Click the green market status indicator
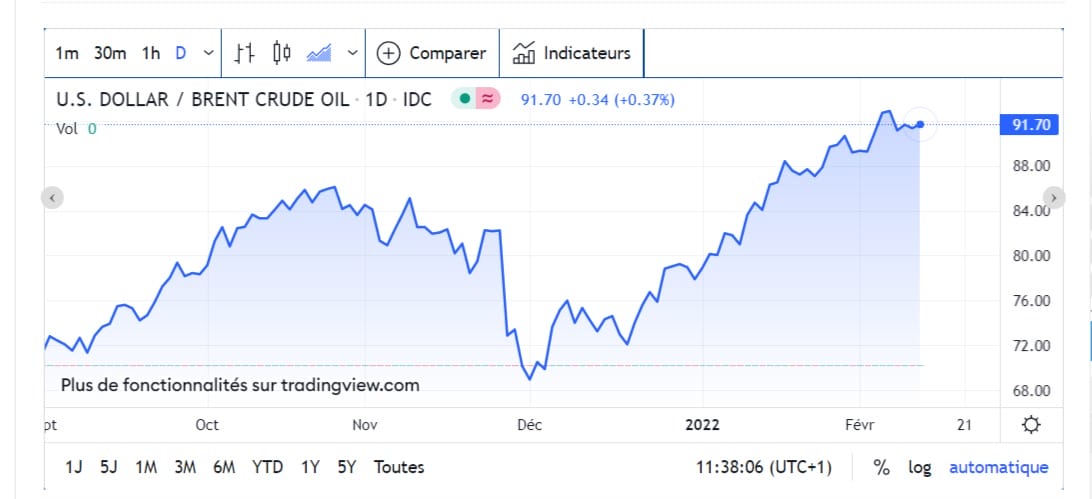The width and height of the screenshot is (1092, 499). click(x=465, y=99)
